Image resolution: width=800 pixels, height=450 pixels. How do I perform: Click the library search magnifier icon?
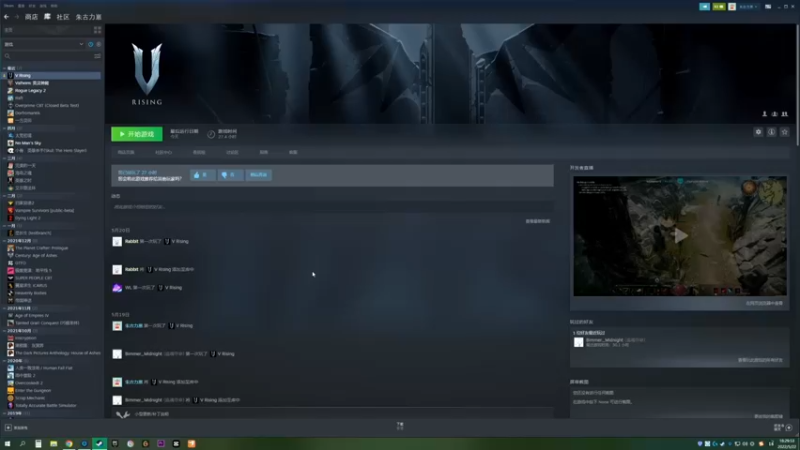pos(7,56)
